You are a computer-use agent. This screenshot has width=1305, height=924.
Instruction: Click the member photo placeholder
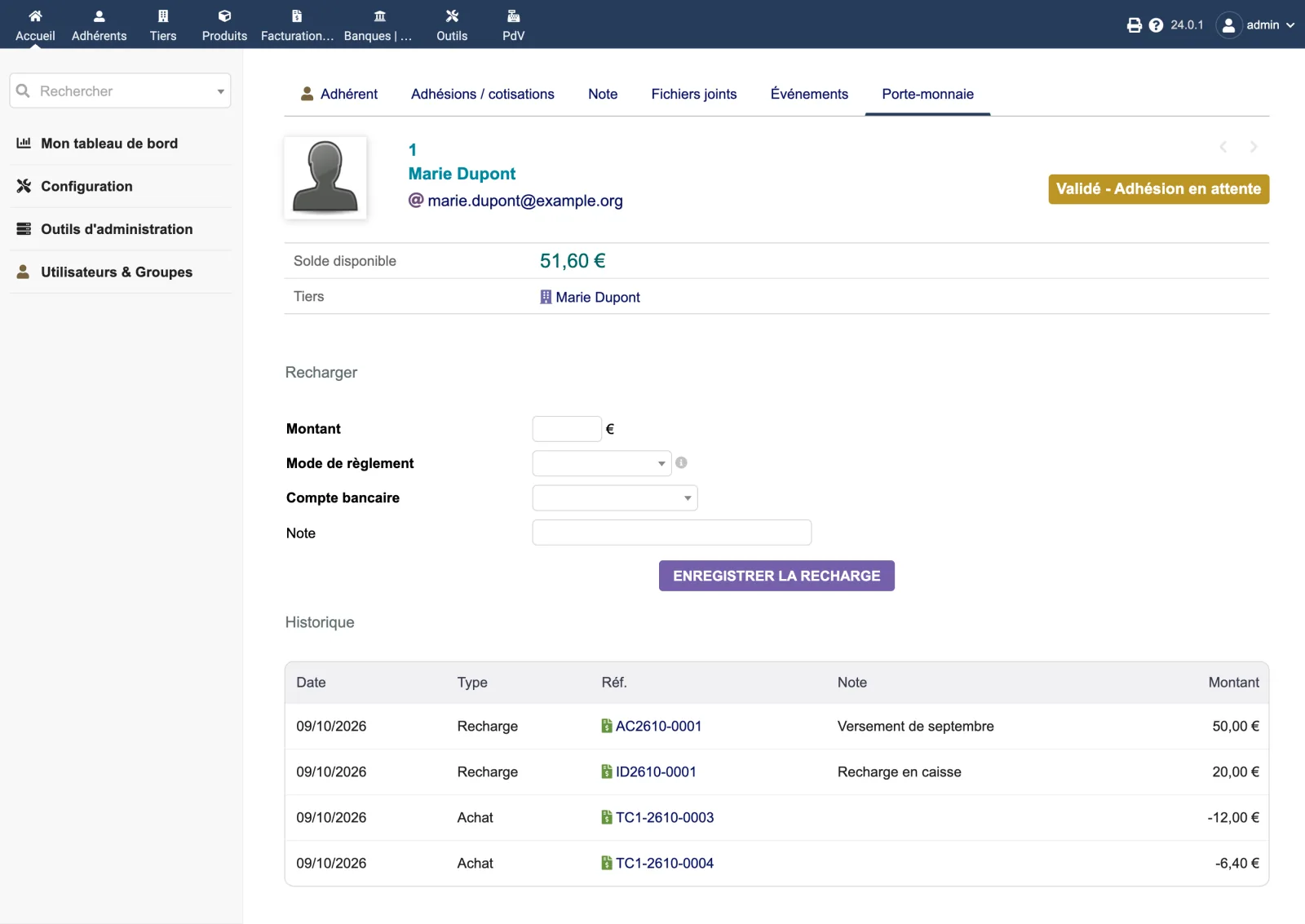tap(325, 178)
